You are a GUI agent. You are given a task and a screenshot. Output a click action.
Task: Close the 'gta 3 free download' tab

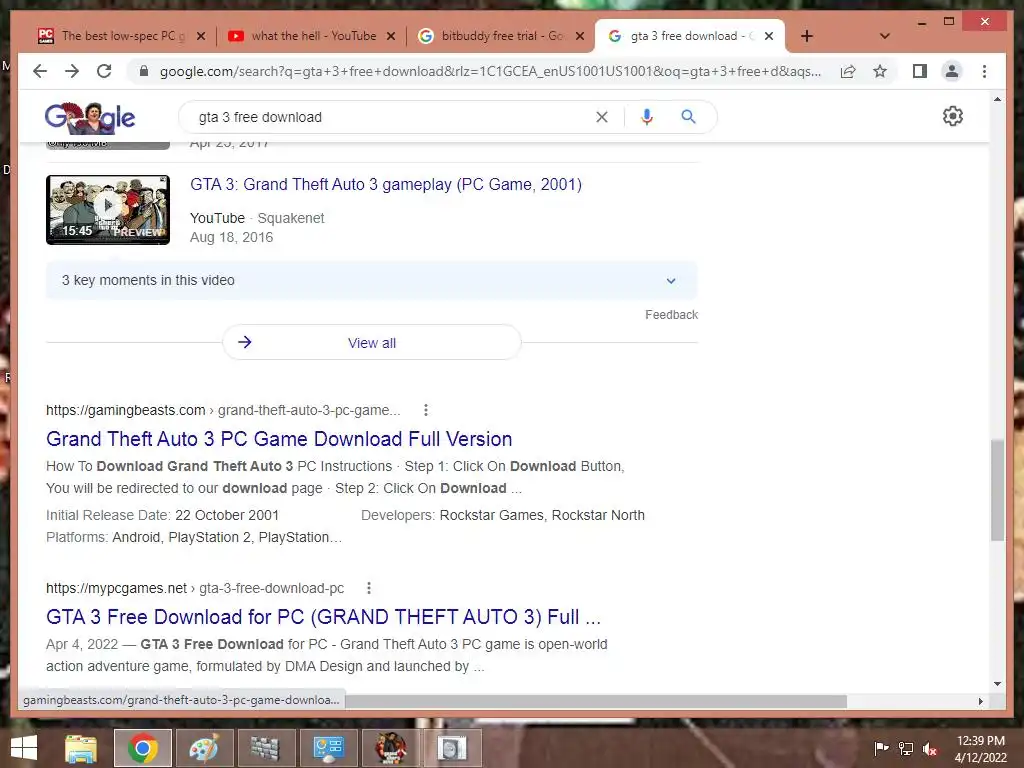click(x=769, y=36)
